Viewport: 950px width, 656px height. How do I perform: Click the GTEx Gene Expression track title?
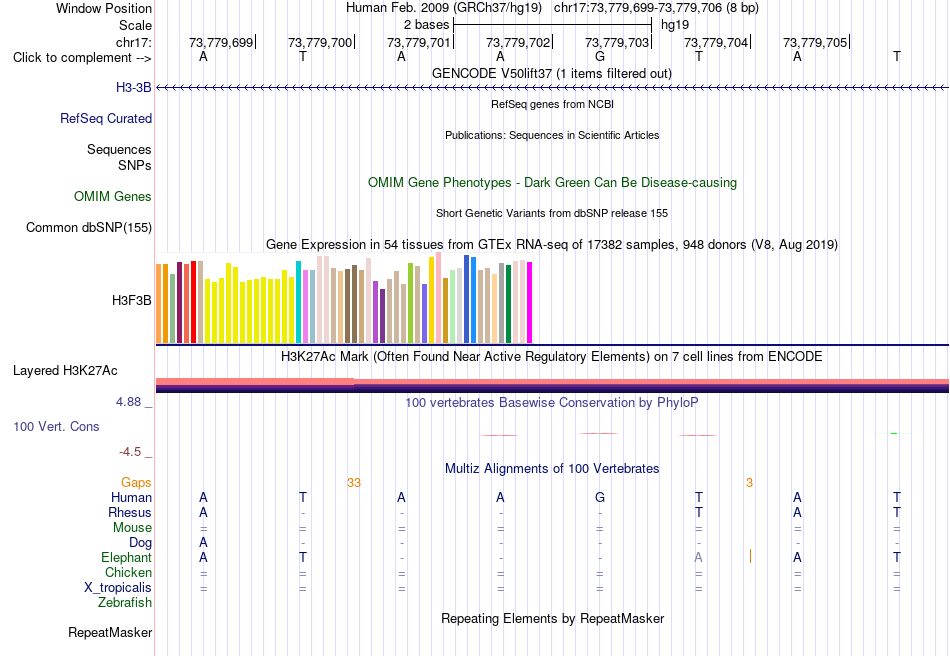(552, 244)
